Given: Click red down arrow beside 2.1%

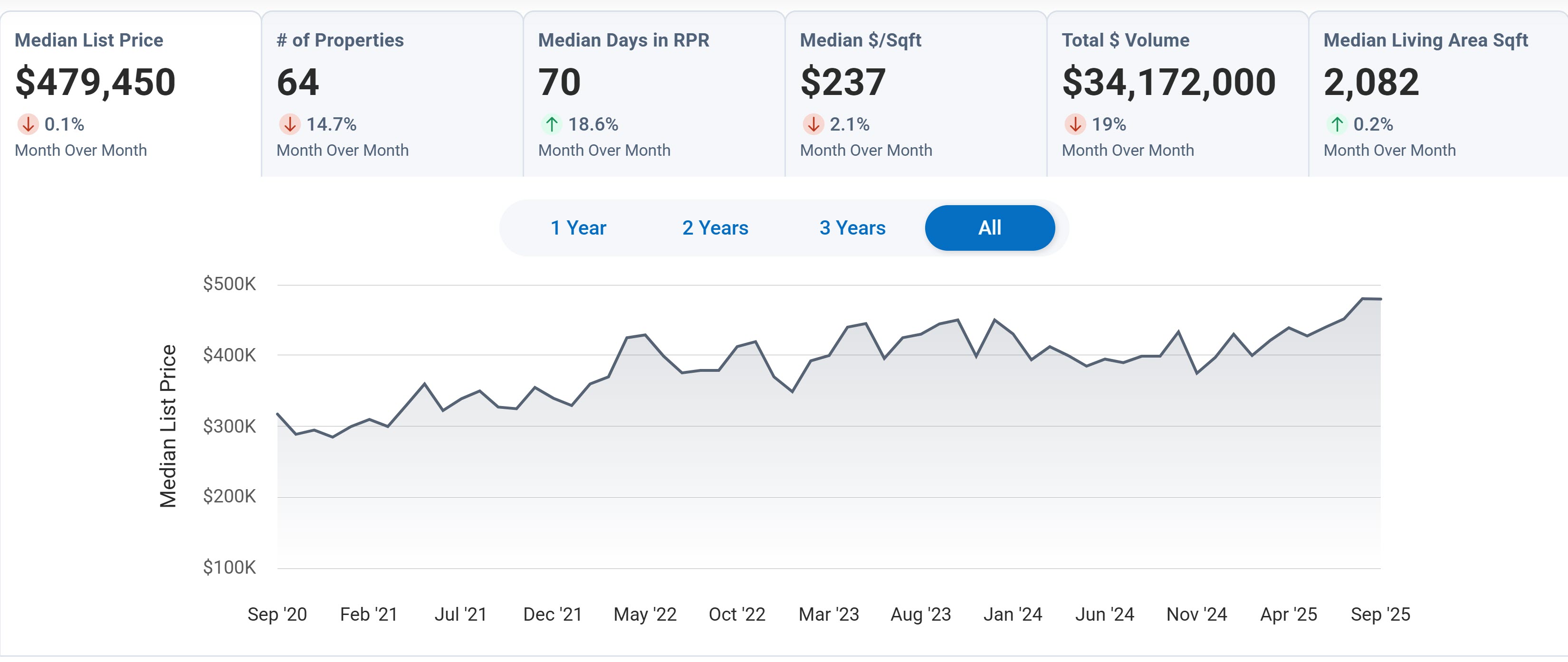Looking at the screenshot, I should tap(813, 124).
